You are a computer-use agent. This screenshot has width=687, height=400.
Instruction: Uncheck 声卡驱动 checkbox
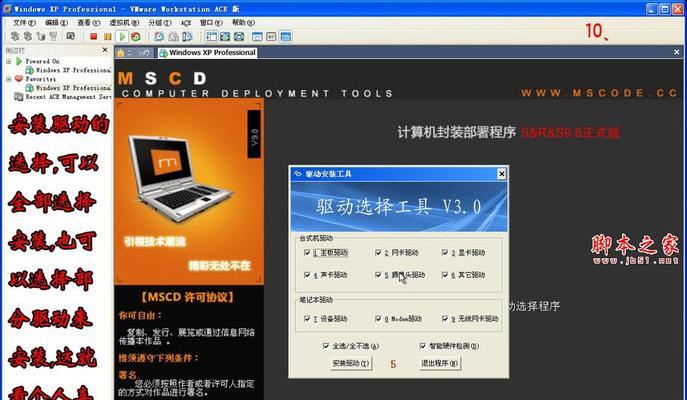click(307, 275)
